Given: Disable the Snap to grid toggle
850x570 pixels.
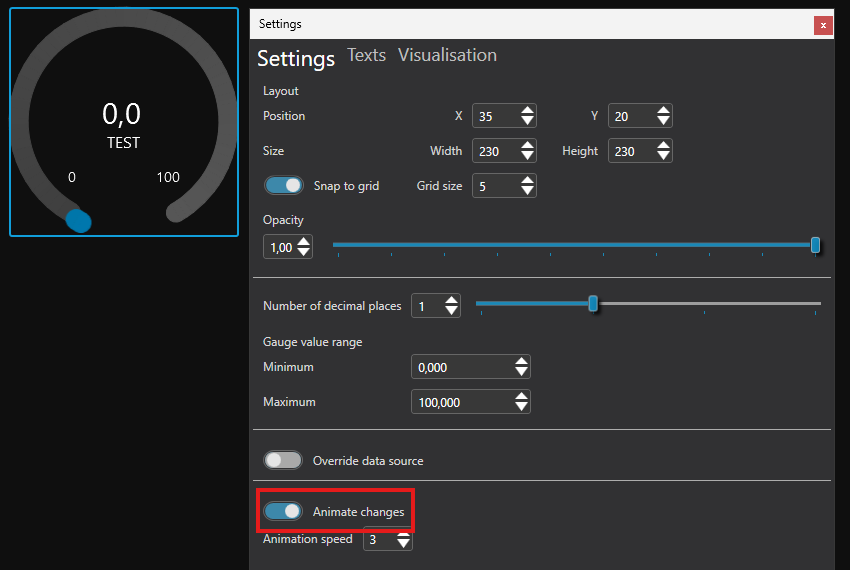Looking at the screenshot, I should pyautogui.click(x=283, y=186).
